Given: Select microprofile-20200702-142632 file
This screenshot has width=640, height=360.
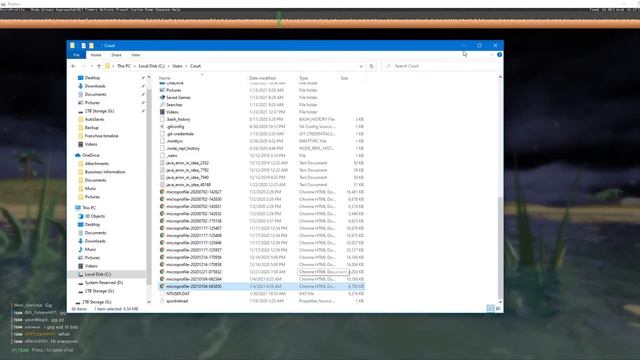Looking at the screenshot, I should (194, 214).
